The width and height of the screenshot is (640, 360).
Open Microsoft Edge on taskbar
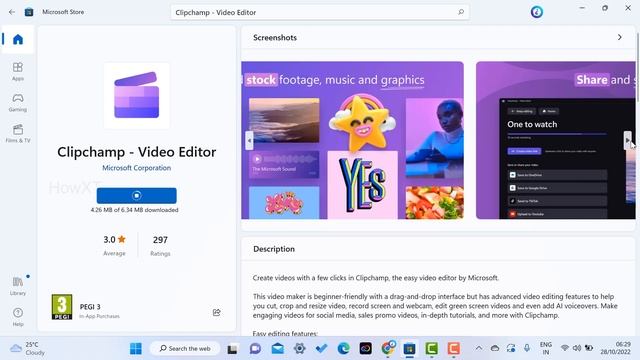344,349
